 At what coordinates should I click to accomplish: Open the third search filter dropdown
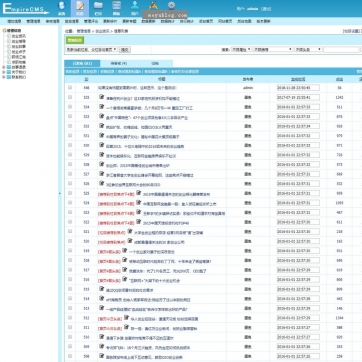pos(308,49)
